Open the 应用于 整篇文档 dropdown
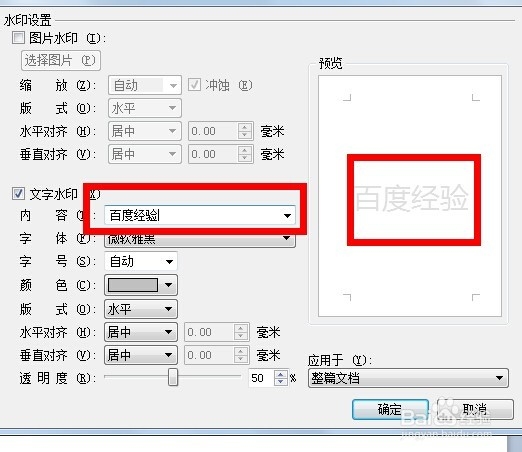Screen dimensions: 522x452 point(408,378)
